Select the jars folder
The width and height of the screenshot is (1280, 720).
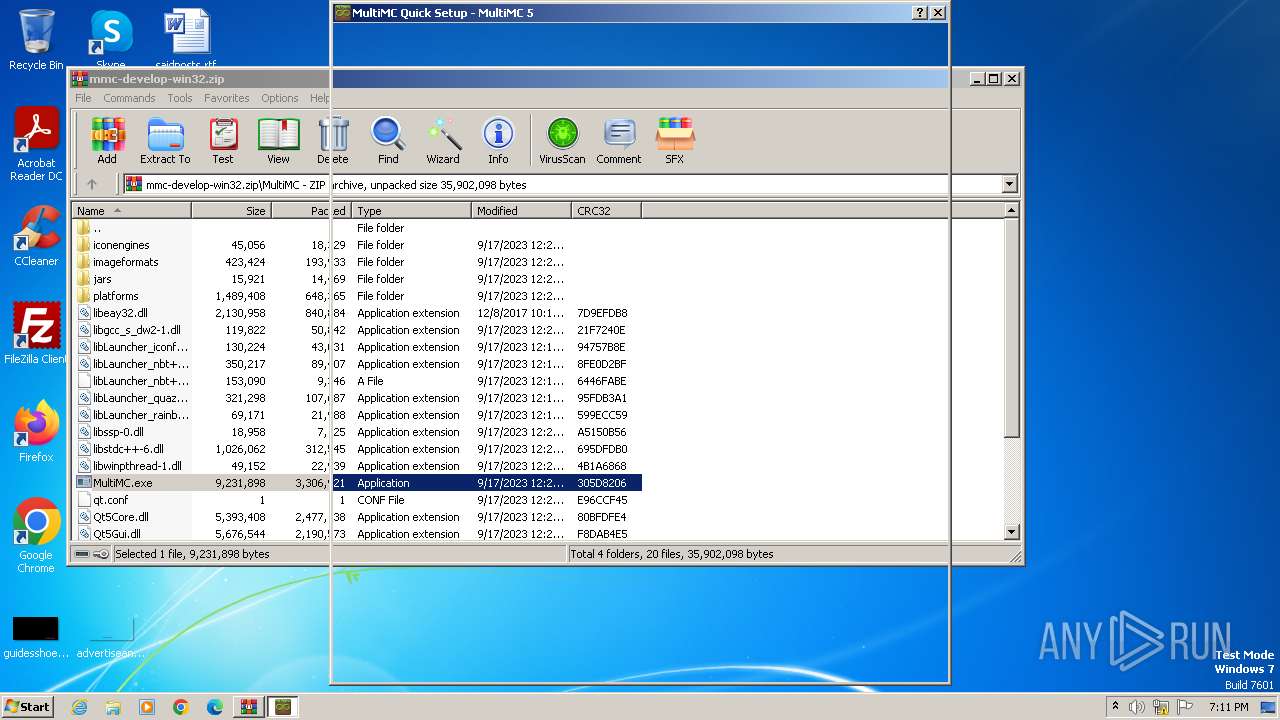[102, 279]
